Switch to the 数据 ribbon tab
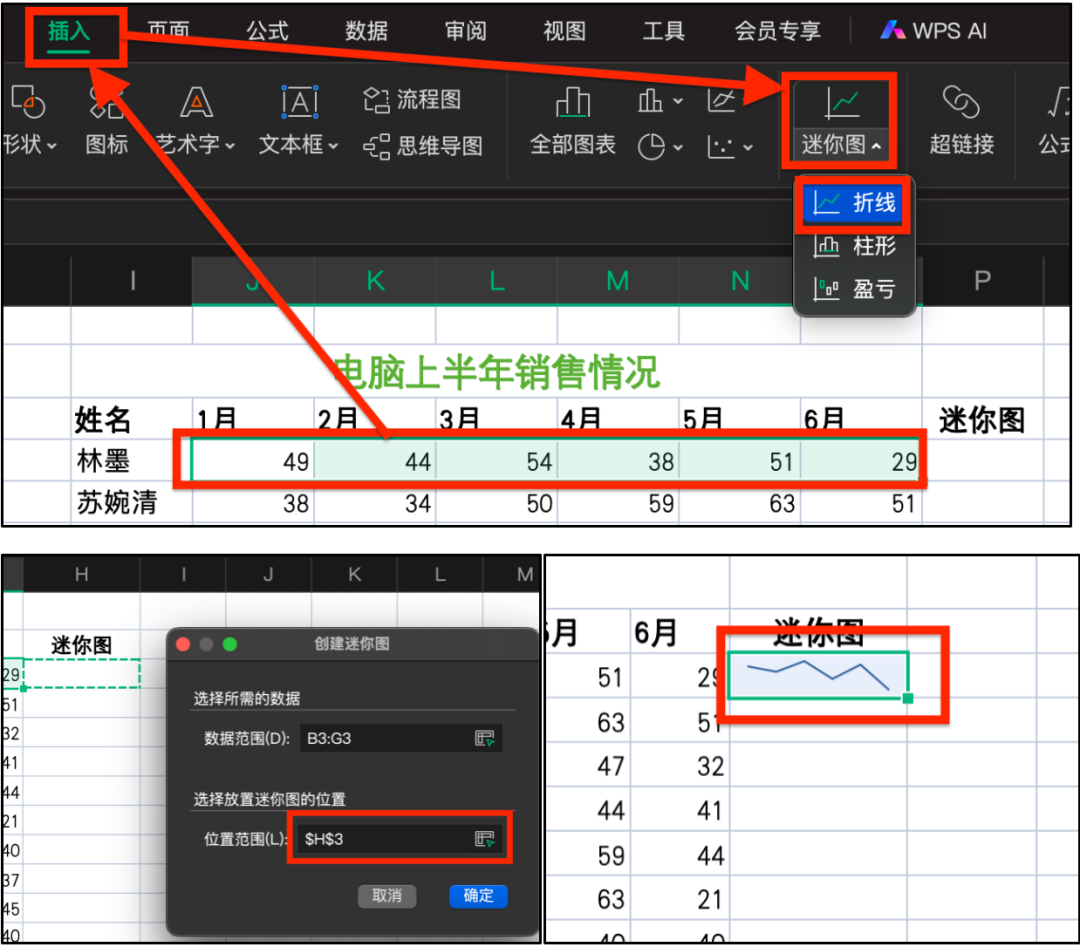Image resolution: width=1080 pixels, height=947 pixels. [366, 30]
